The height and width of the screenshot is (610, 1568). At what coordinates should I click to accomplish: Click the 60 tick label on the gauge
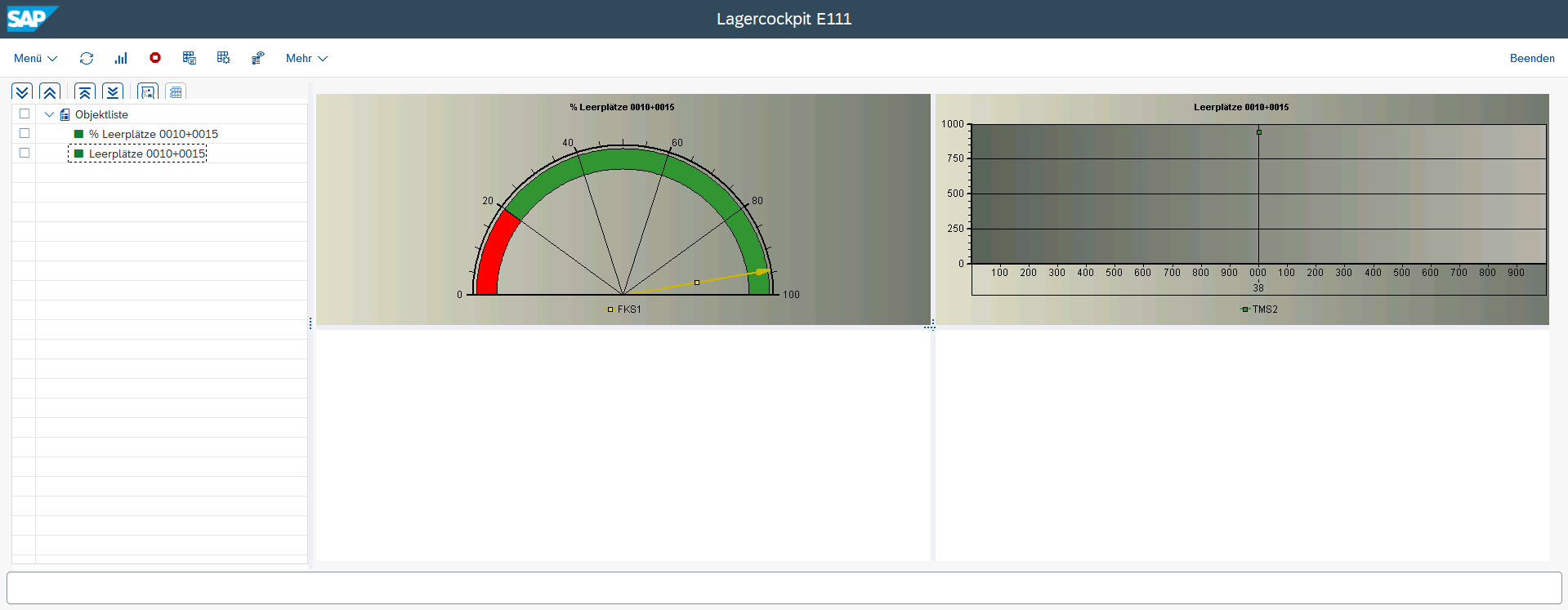[677, 143]
